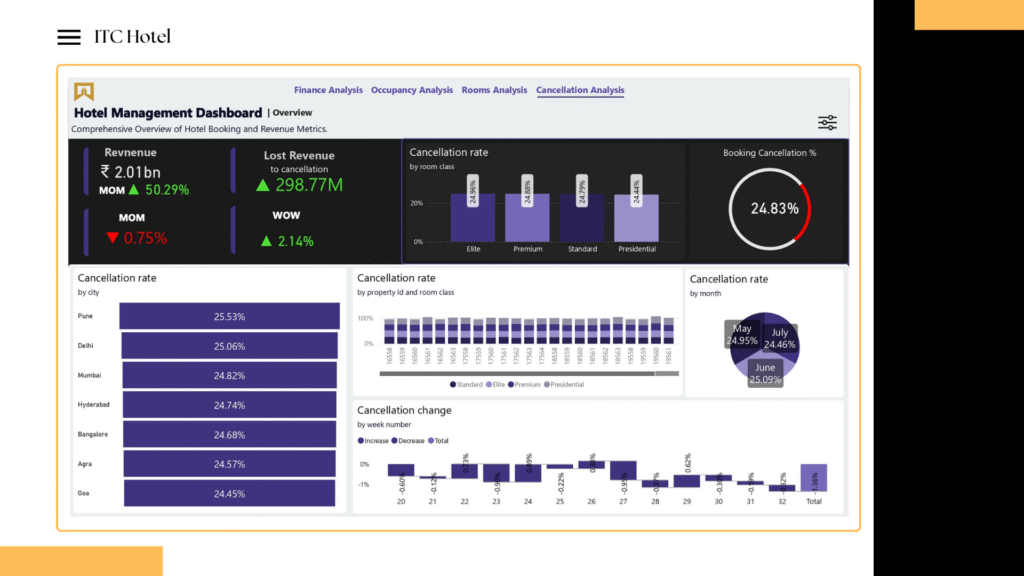Click the Goa bar at 24.45%
The height and width of the screenshot is (576, 1024).
click(x=229, y=493)
